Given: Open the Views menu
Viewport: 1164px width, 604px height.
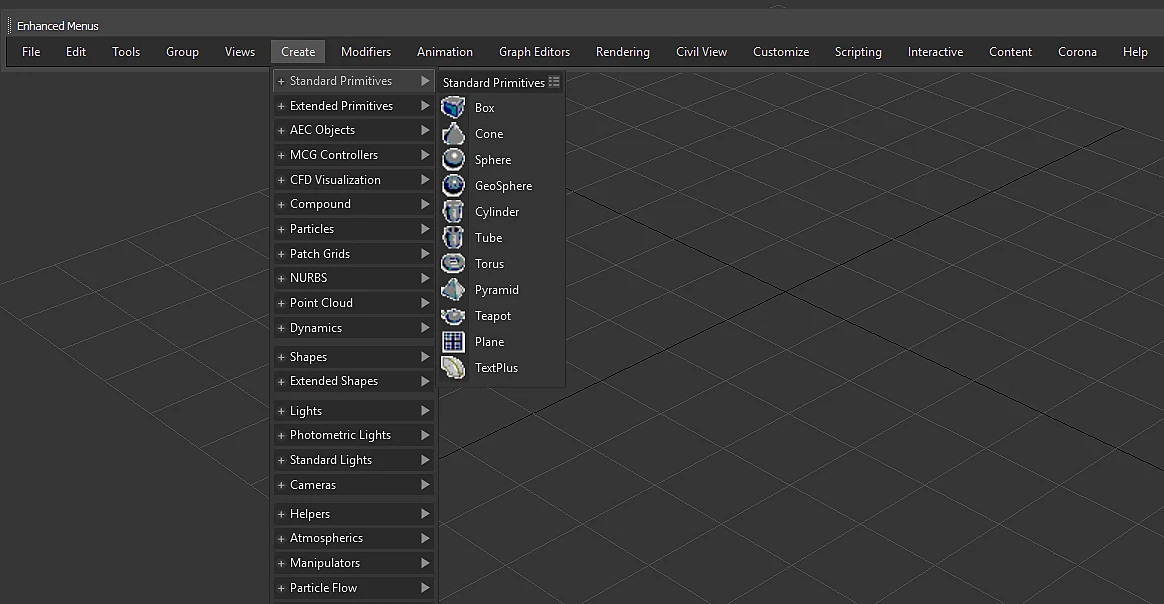Looking at the screenshot, I should click(x=240, y=52).
